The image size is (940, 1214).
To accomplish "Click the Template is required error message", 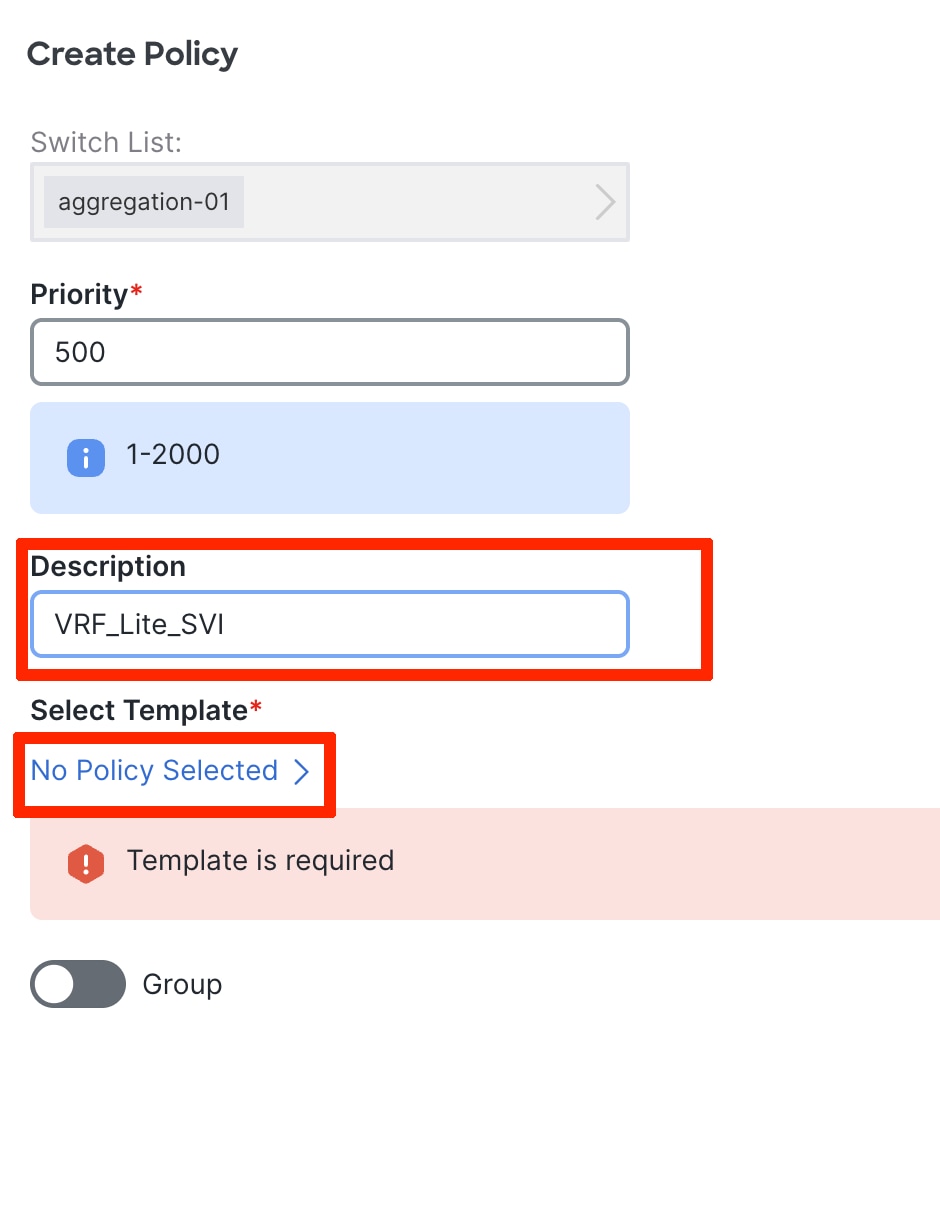I will tap(259, 861).
